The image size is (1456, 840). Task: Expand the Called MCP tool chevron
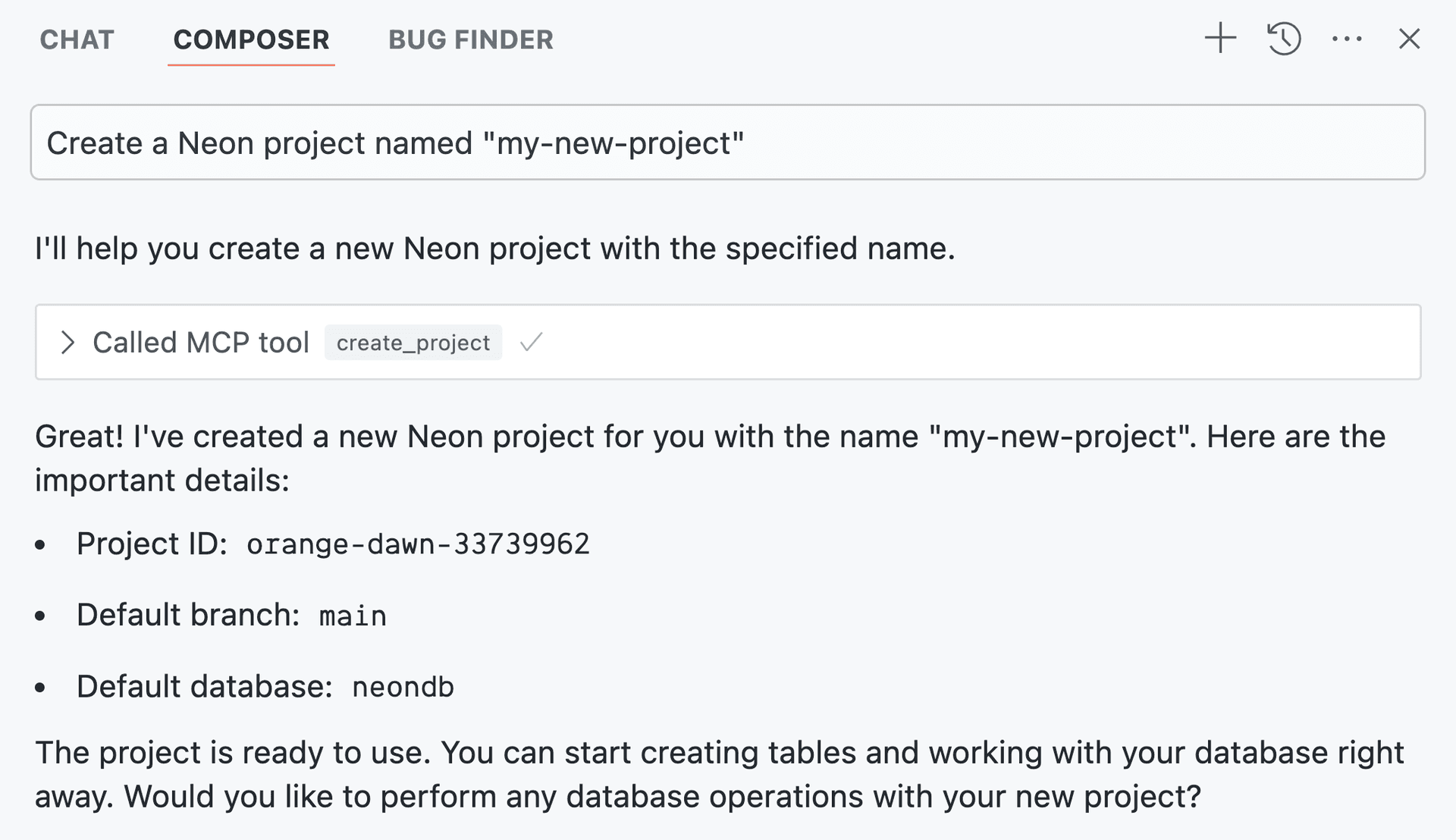point(67,343)
